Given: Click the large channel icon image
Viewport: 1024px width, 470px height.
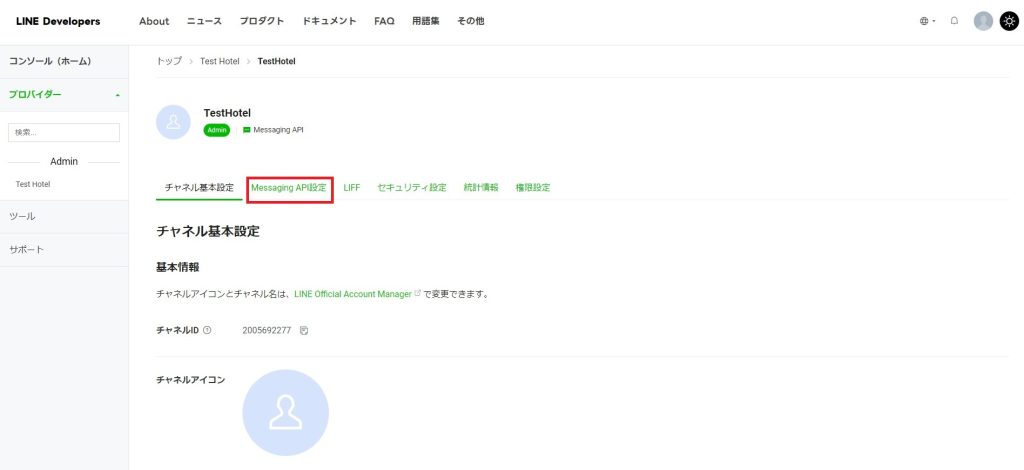Looking at the screenshot, I should [x=285, y=413].
